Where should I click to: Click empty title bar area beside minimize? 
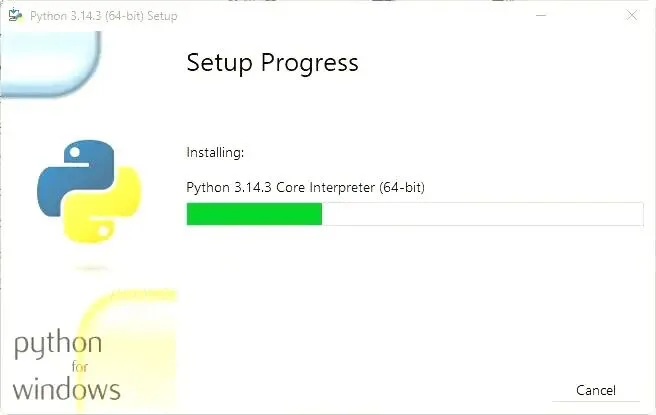[x=400, y=15]
